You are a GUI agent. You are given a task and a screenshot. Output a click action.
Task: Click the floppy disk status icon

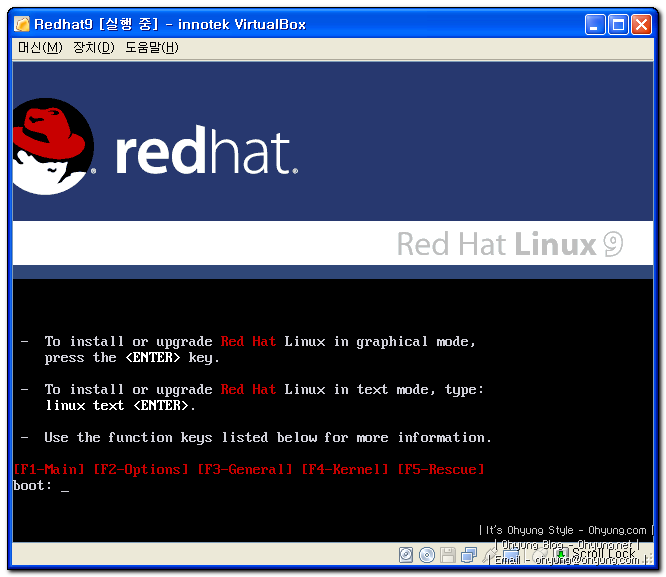448,555
